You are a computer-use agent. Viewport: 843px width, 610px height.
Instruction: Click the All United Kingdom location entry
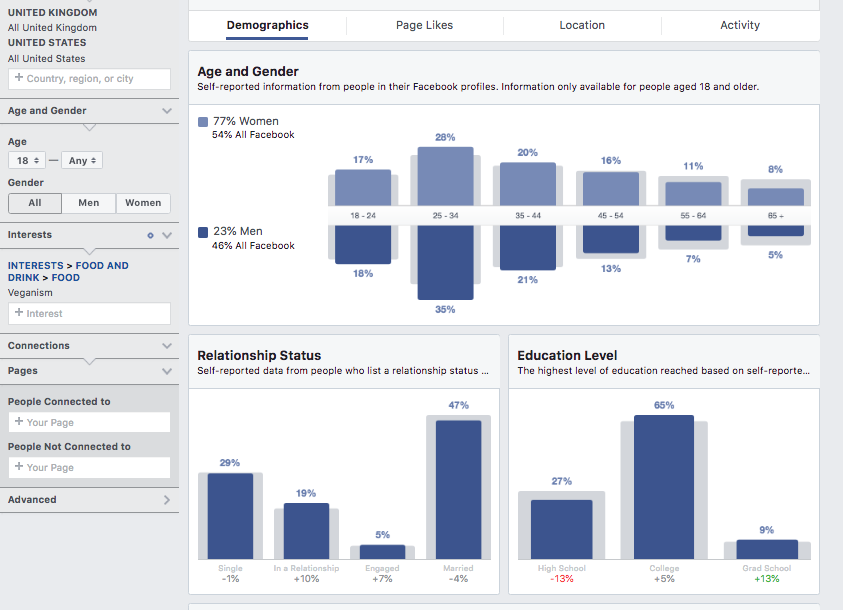click(52, 27)
